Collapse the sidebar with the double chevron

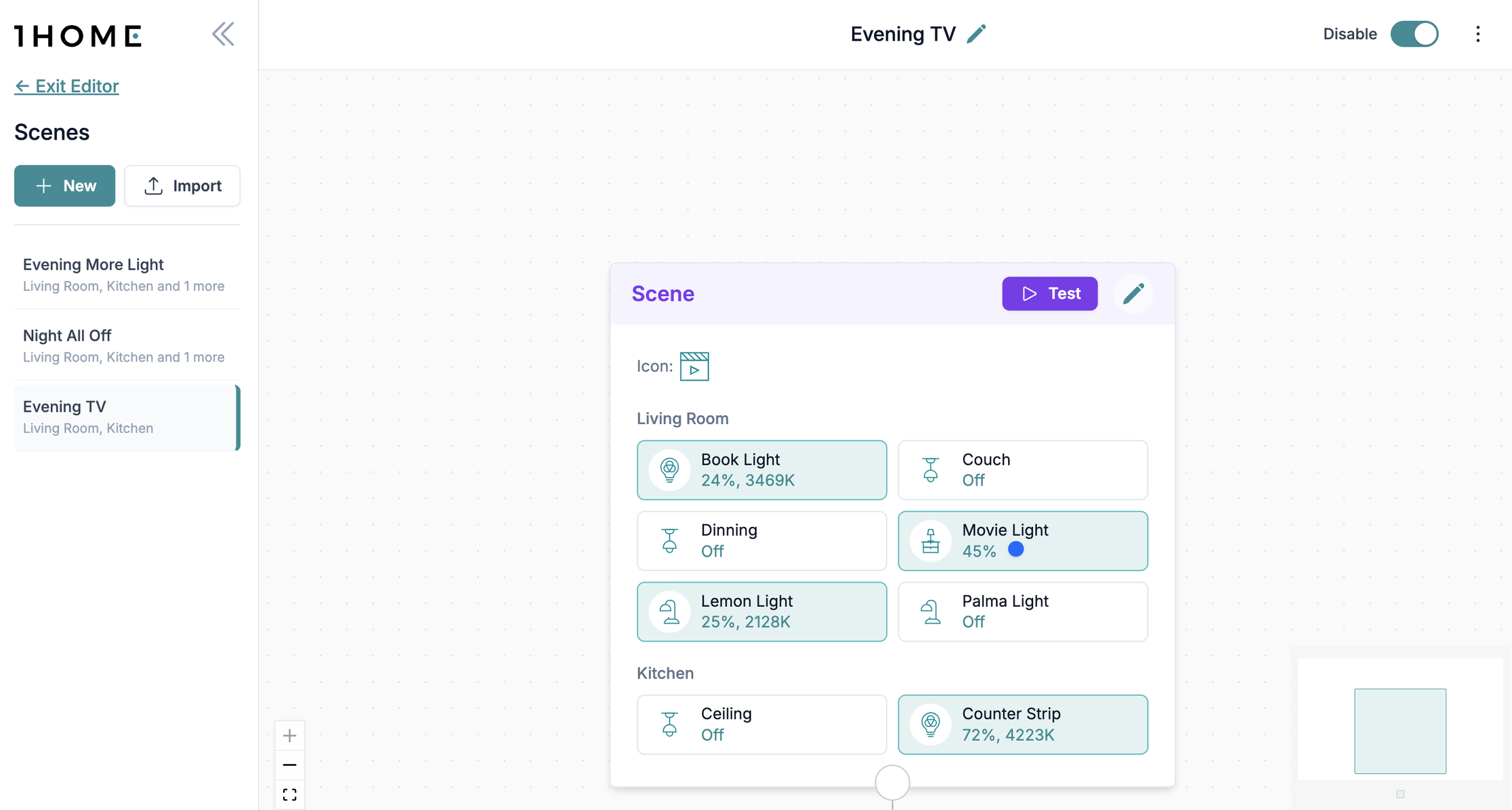click(223, 33)
